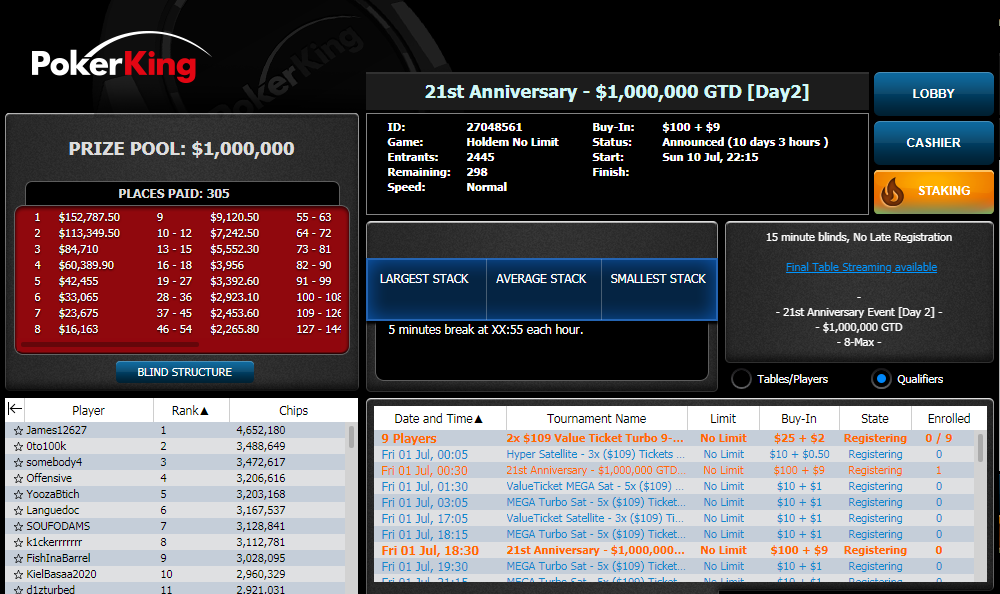Sort qualifiers by Buy-In column header

coord(799,419)
